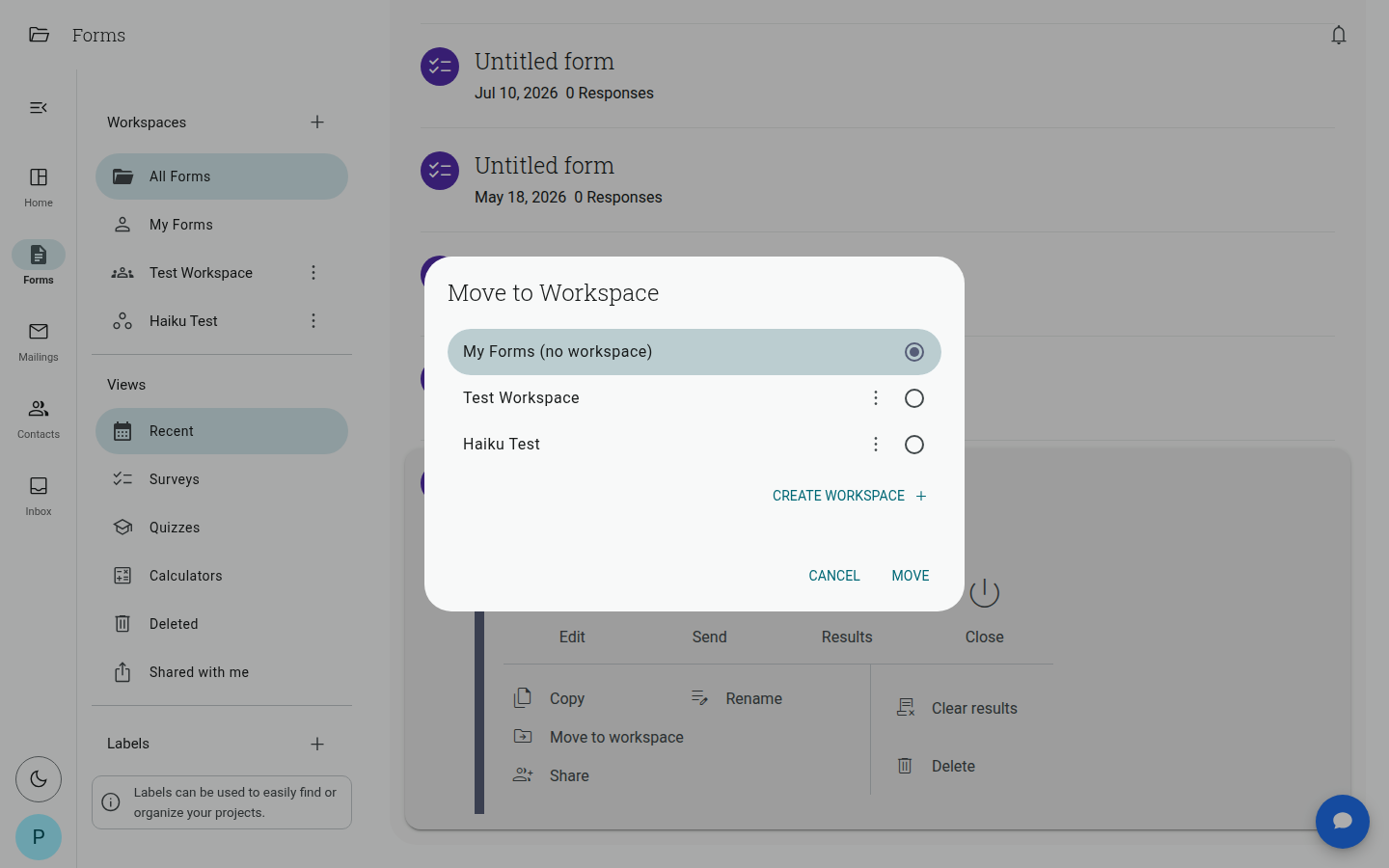Collapse the sidebar menu icon
Viewport: 1389px width, 868px height.
click(x=39, y=107)
